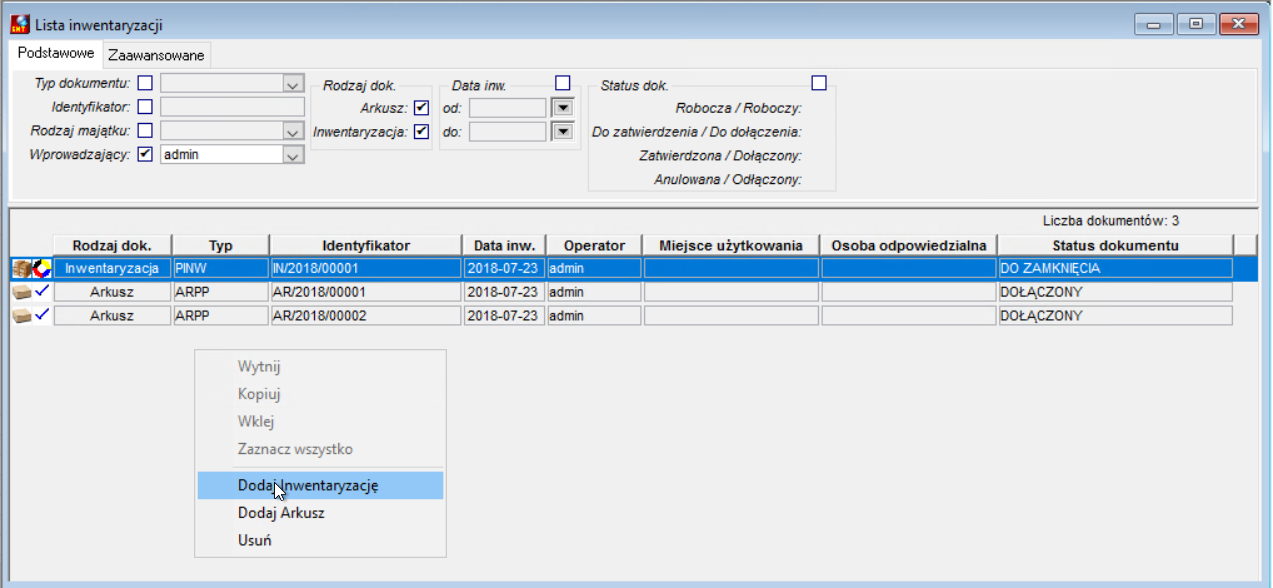Enable the Data inw. filter checkbox

click(563, 83)
